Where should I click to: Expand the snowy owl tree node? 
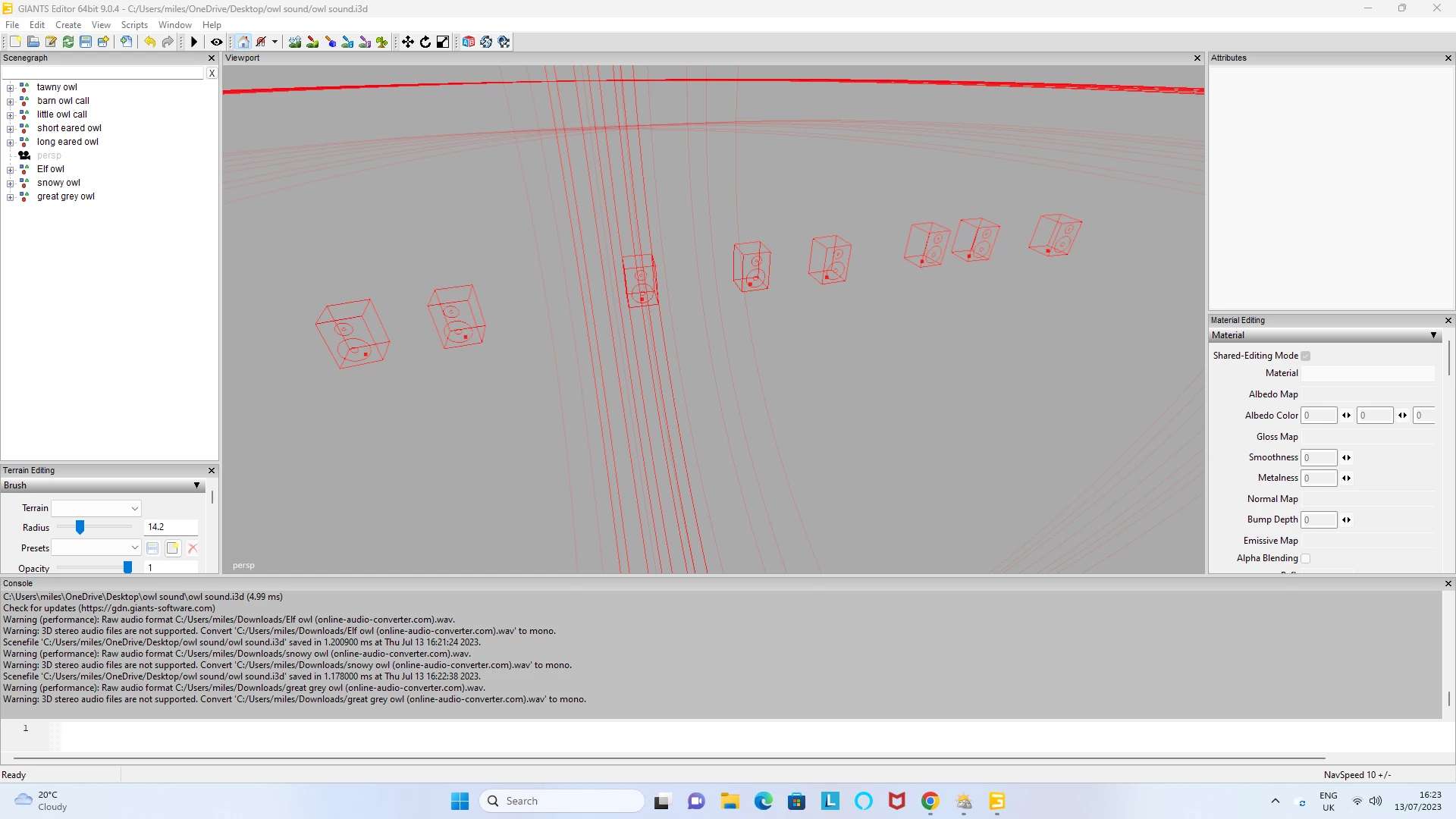11,184
